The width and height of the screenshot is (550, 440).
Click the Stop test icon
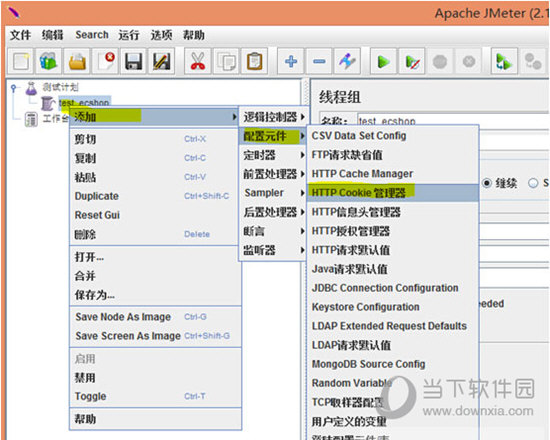440,61
